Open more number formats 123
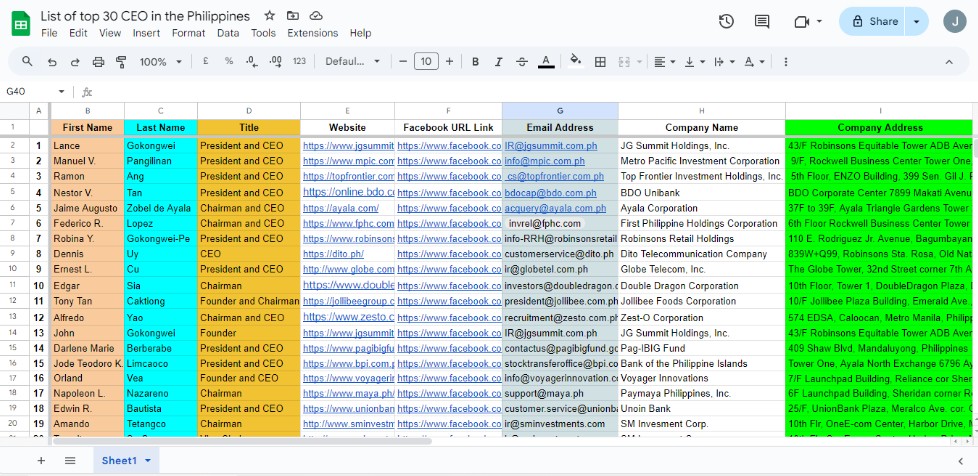 [299, 61]
